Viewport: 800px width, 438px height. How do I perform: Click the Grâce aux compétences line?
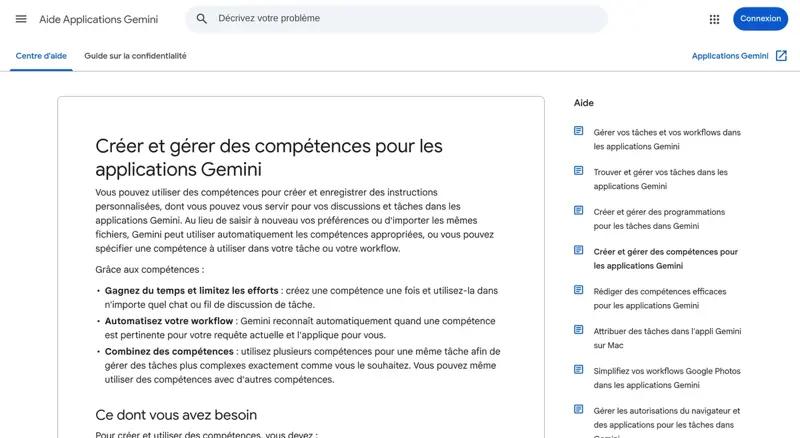point(149,270)
